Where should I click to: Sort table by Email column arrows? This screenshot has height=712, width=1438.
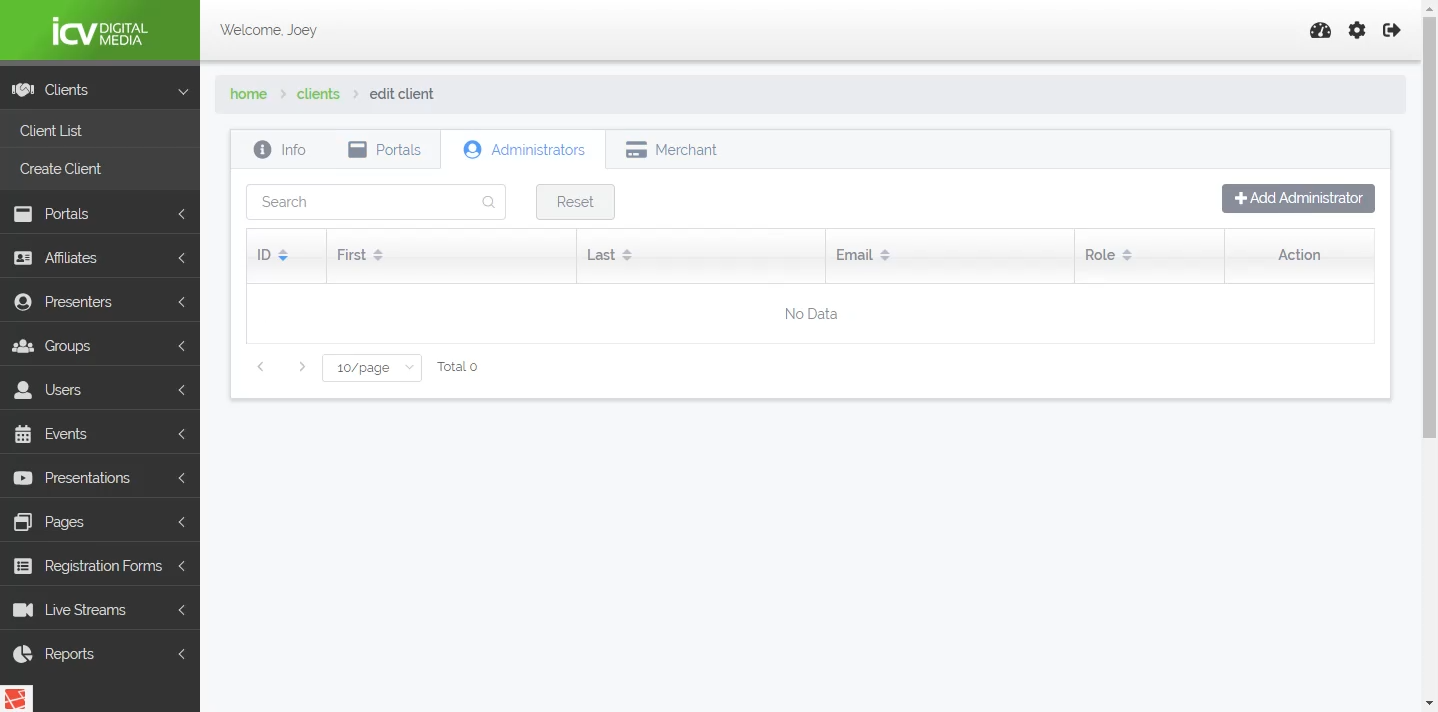click(x=885, y=255)
